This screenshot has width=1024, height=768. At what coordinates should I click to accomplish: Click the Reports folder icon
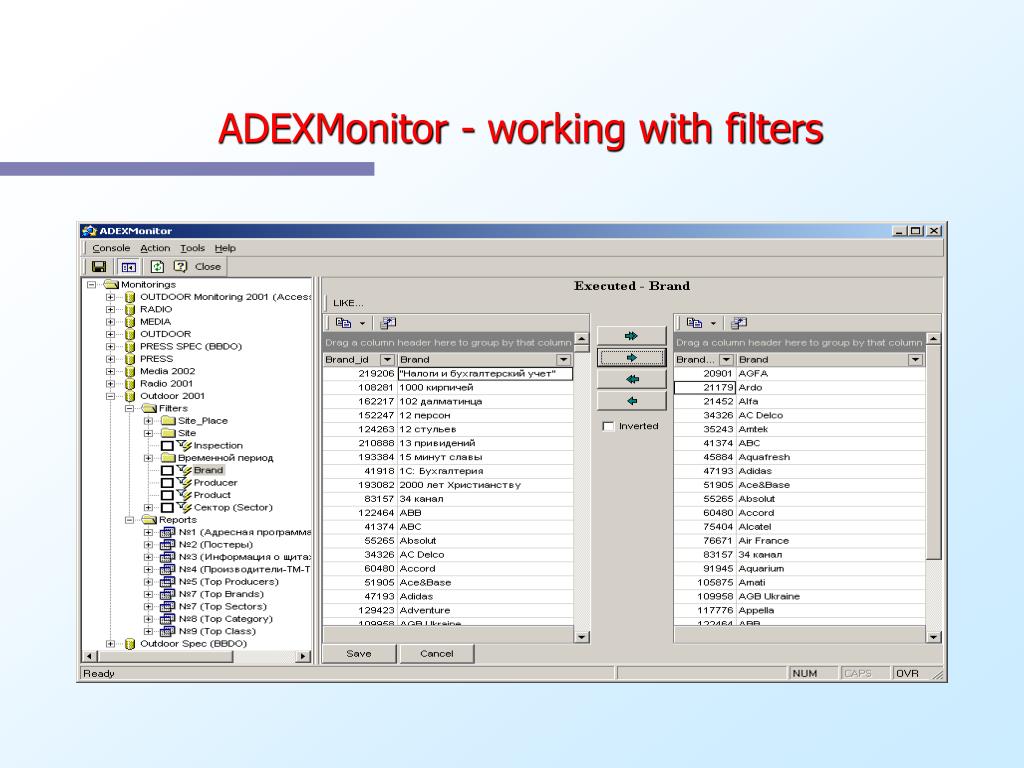pyautogui.click(x=150, y=520)
